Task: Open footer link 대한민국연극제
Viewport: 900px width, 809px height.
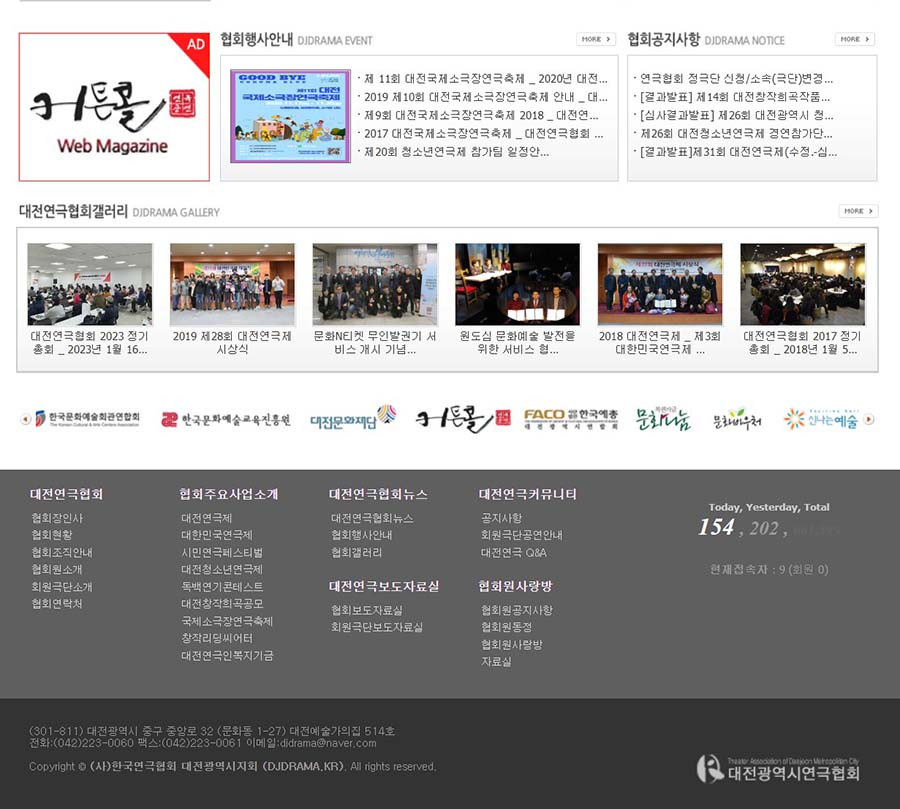Action: click(217, 535)
